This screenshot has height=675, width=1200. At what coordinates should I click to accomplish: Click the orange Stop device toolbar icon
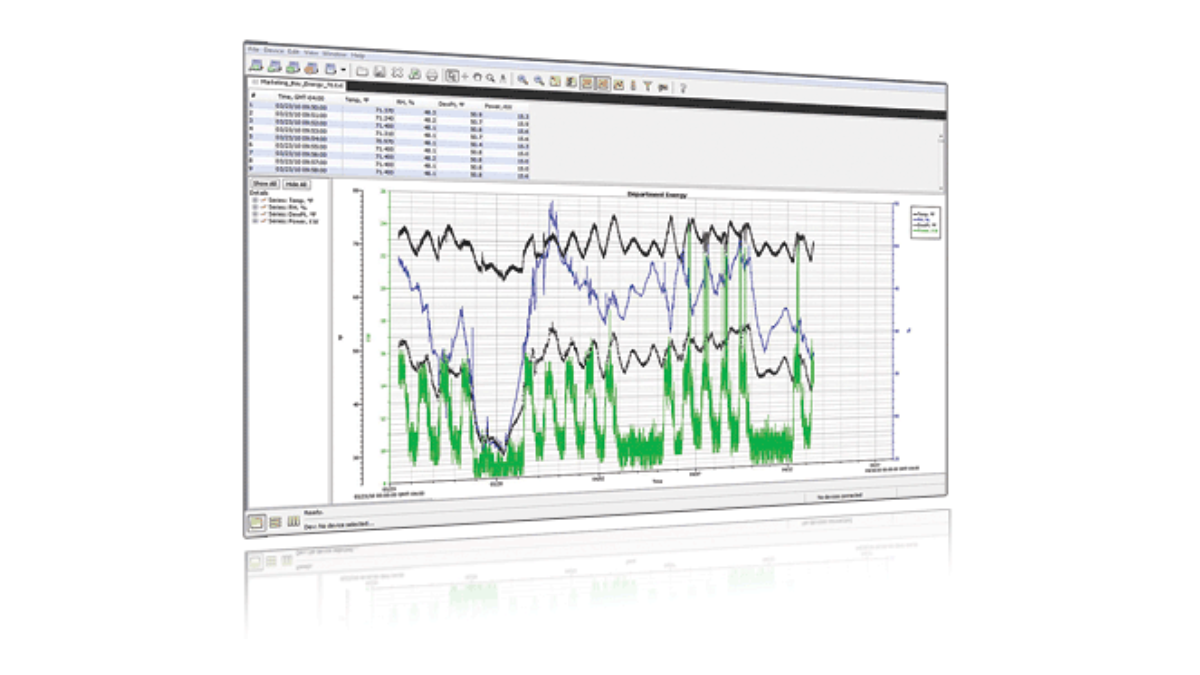tap(310, 69)
